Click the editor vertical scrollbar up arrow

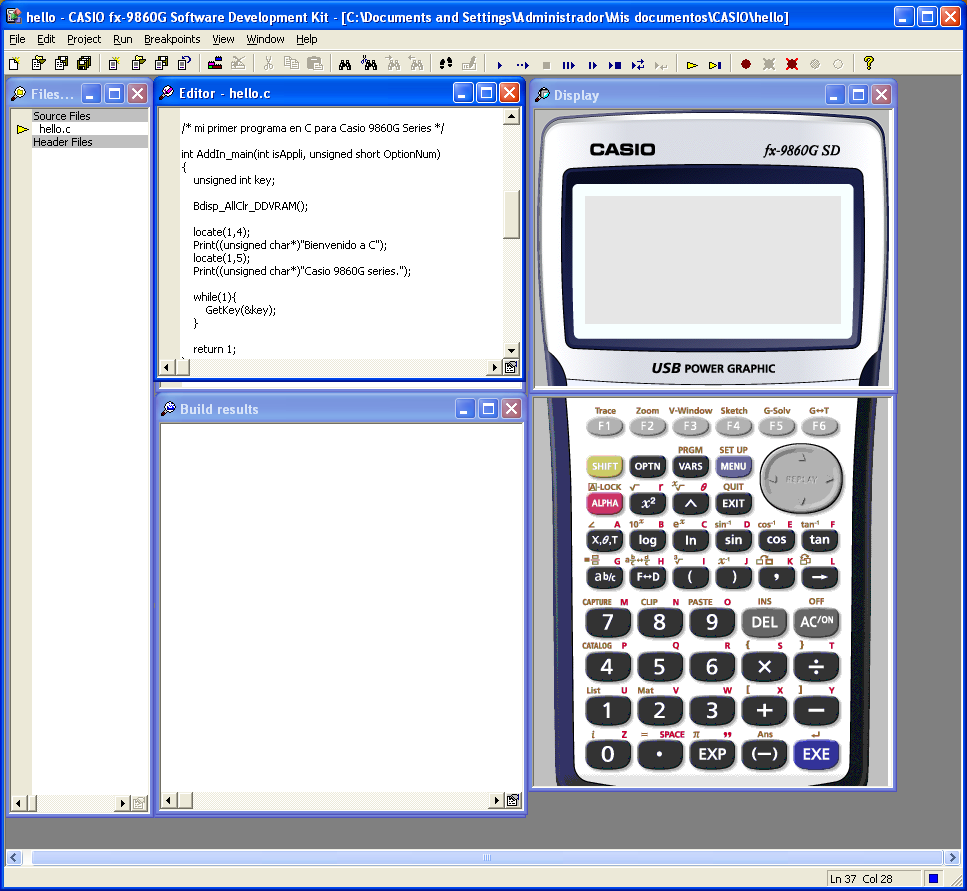point(511,116)
